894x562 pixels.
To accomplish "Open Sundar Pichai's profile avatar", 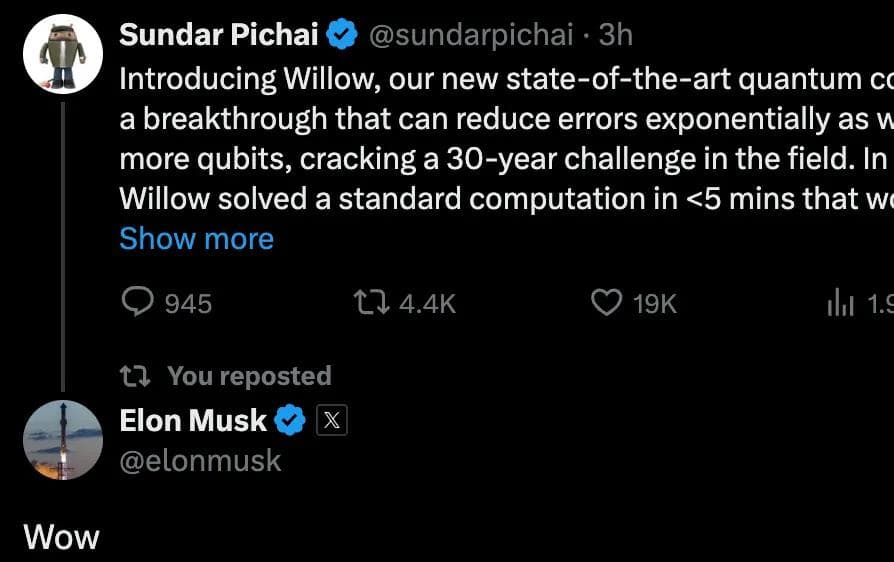I will 63,56.
